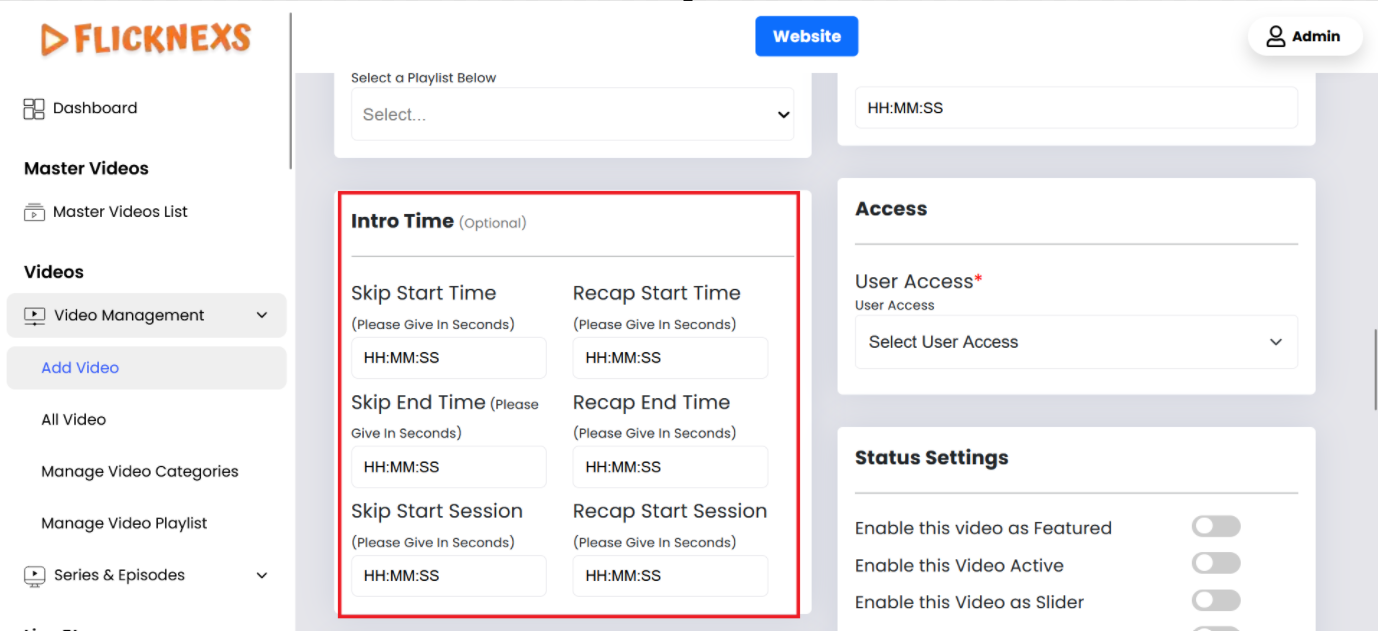Click the Series & Episodes icon
1378x631 pixels.
click(x=35, y=576)
